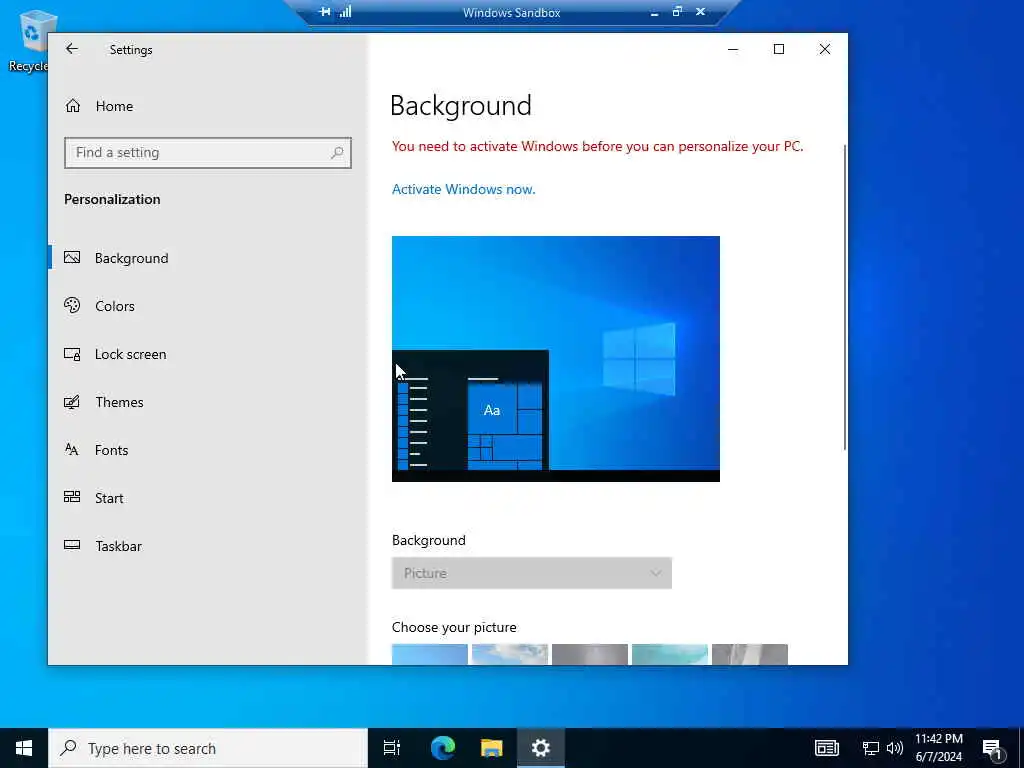Viewport: 1024px width, 768px height.
Task: Minimize the Windows Sandbox bar
Action: pyautogui.click(x=654, y=12)
